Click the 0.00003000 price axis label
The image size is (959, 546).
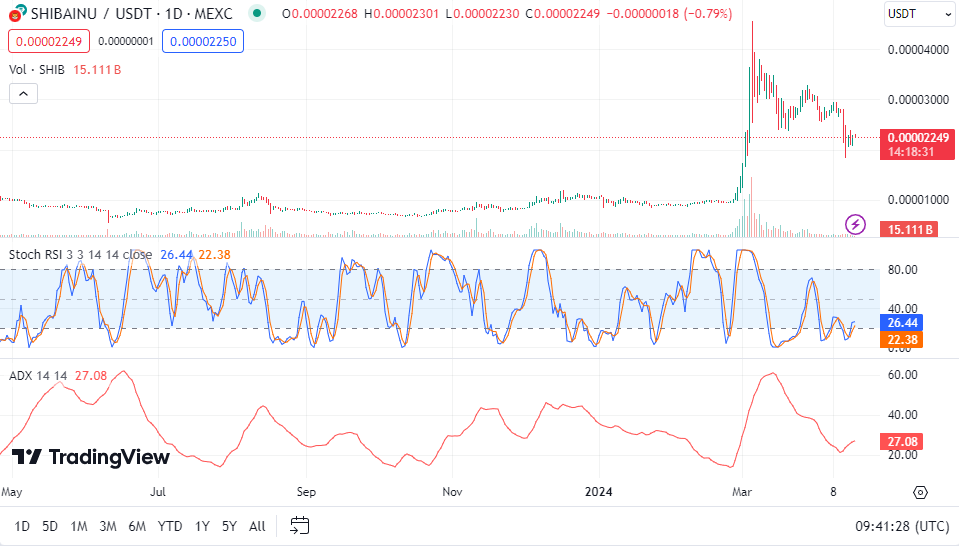coord(918,100)
